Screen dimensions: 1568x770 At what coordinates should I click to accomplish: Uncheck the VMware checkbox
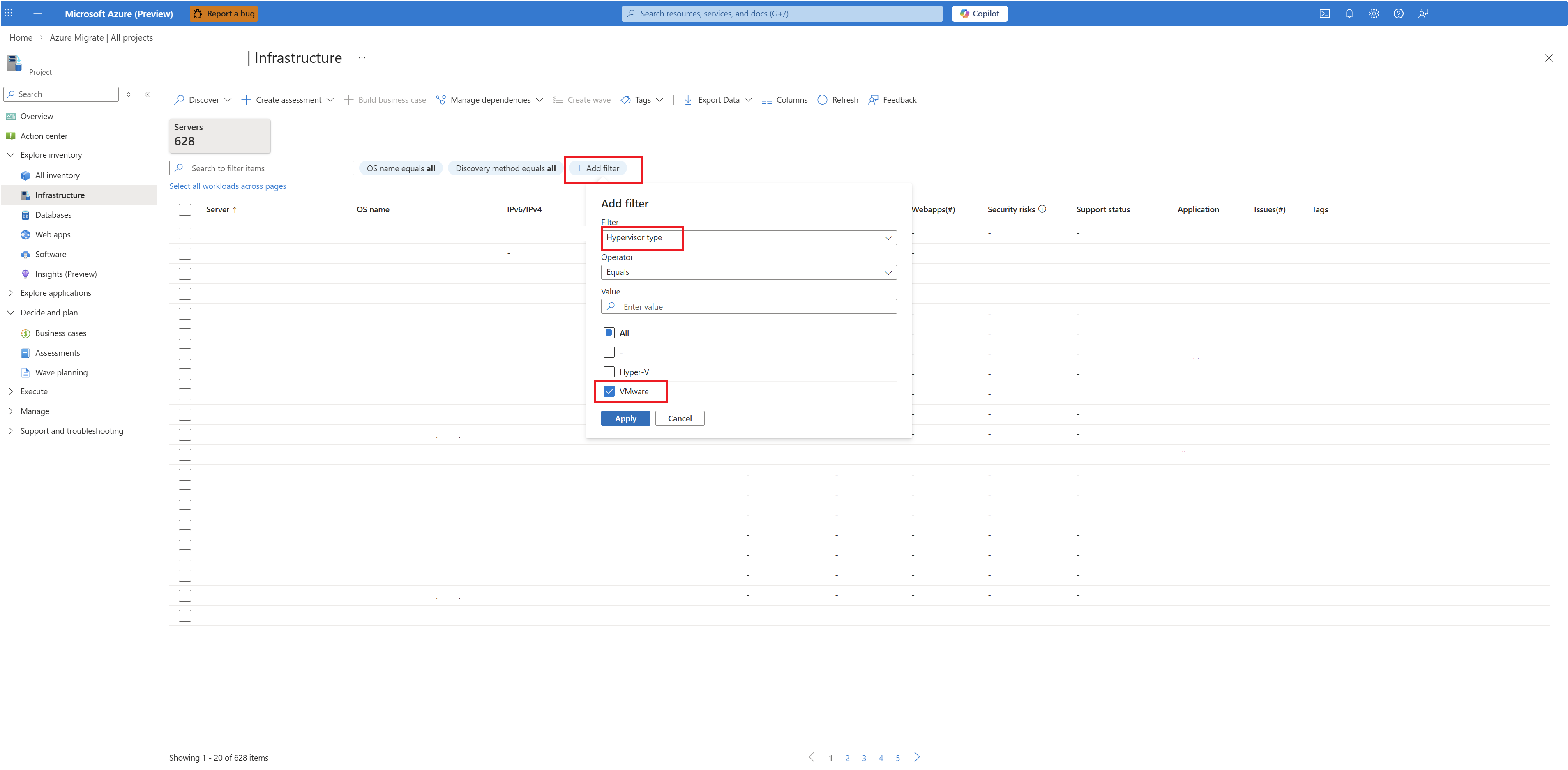click(609, 391)
